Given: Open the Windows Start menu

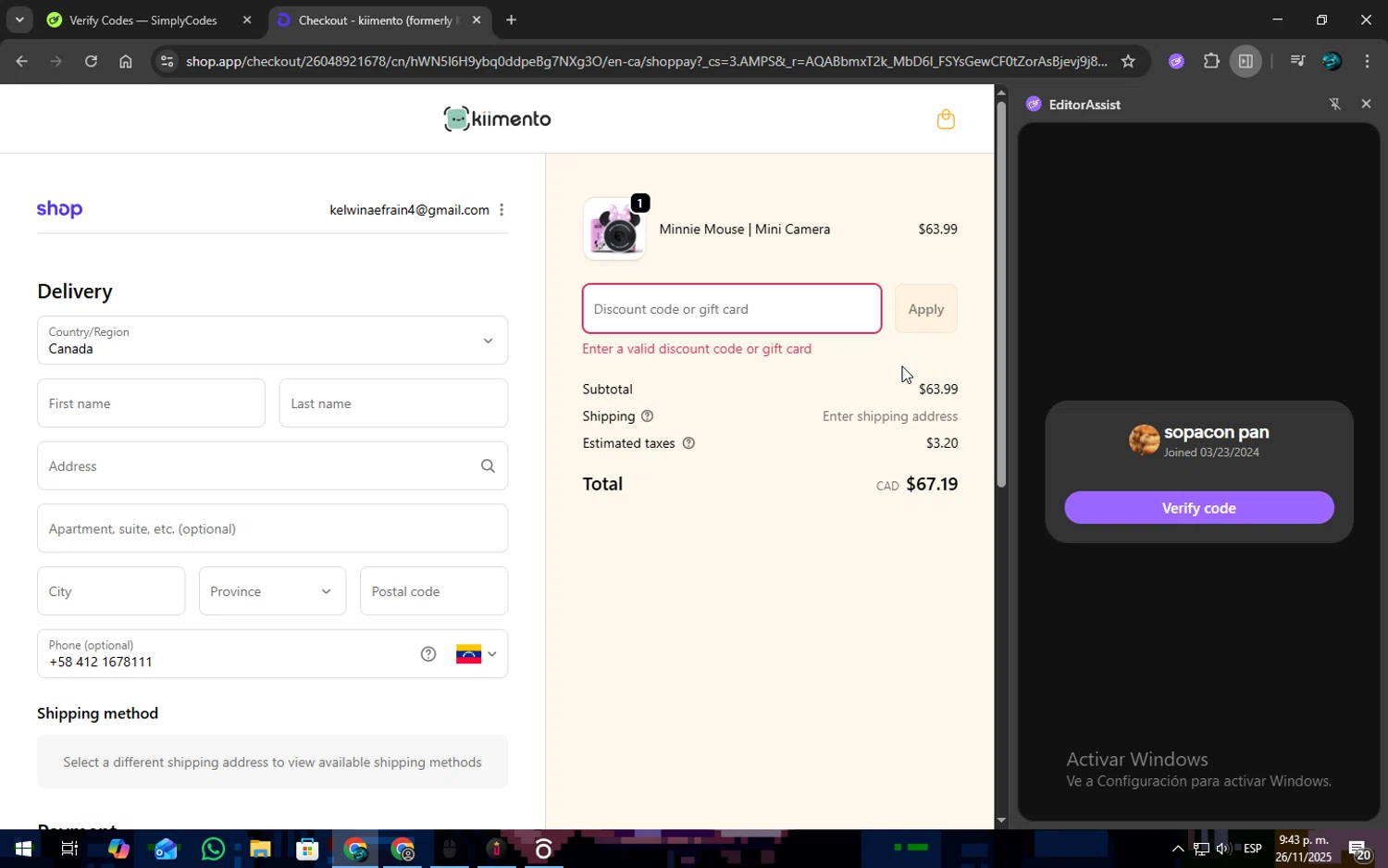Looking at the screenshot, I should point(22,849).
